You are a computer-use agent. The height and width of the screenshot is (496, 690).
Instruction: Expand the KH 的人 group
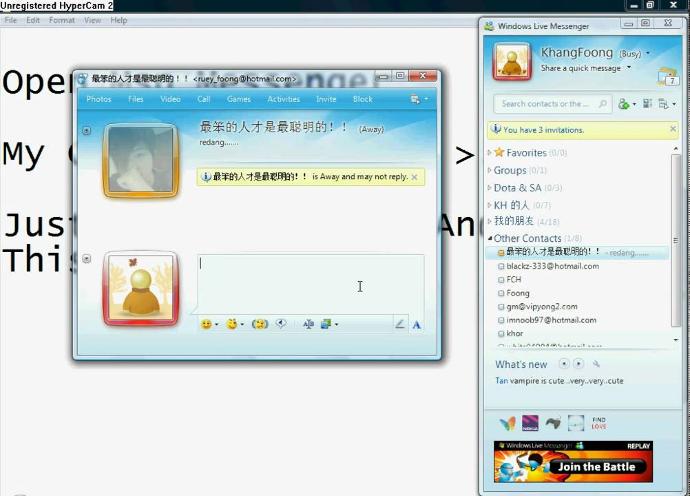click(x=489, y=205)
